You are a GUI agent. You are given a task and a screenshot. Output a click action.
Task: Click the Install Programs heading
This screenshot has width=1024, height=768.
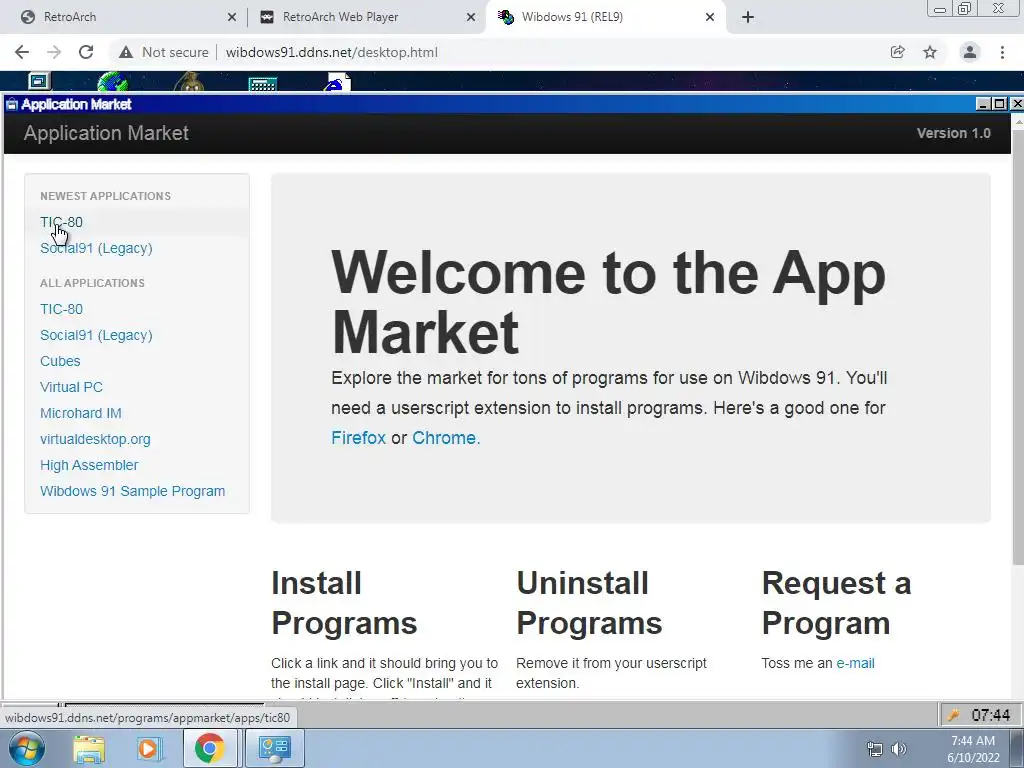344,603
